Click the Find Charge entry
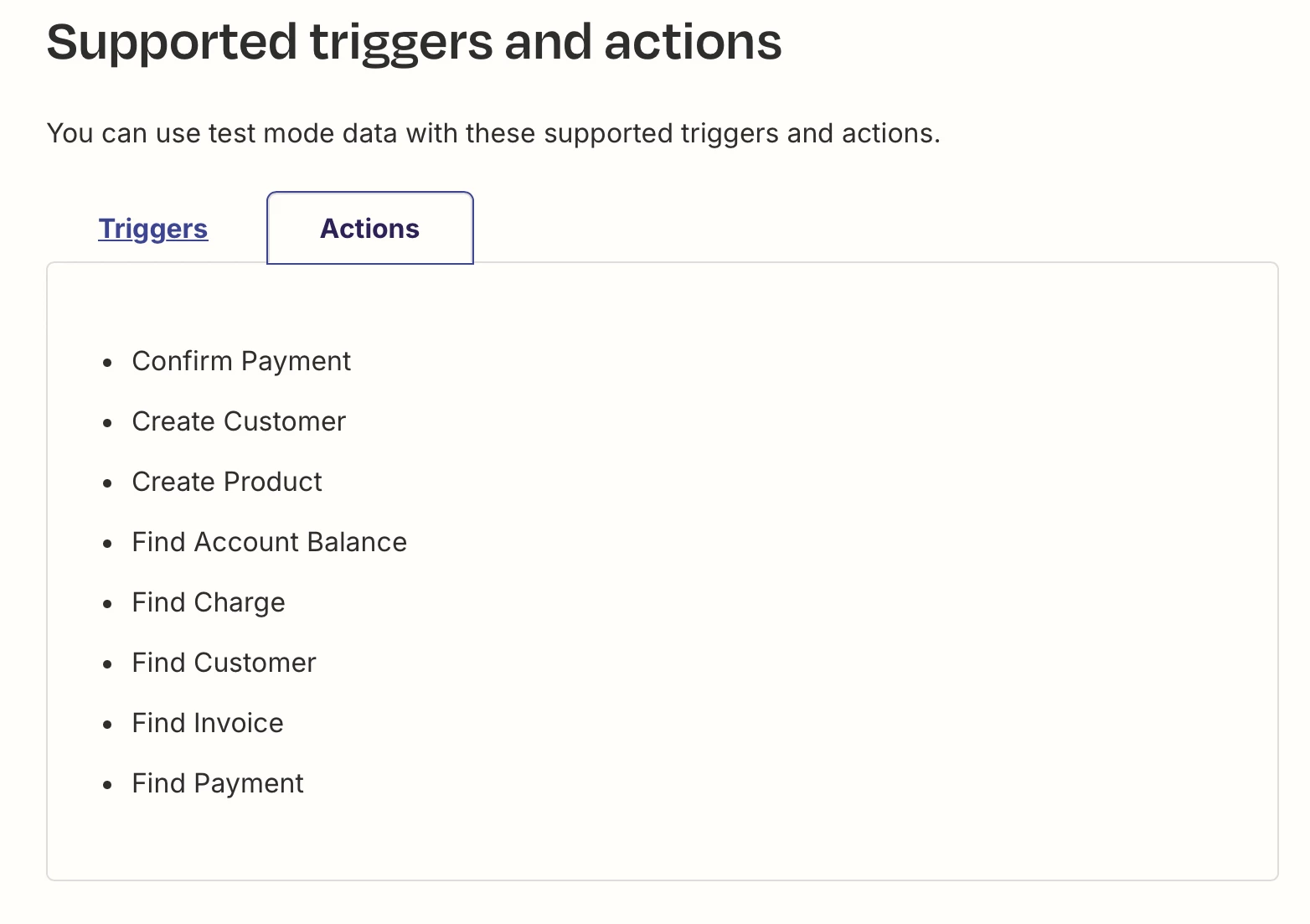This screenshot has height=924, width=1310. click(x=209, y=602)
